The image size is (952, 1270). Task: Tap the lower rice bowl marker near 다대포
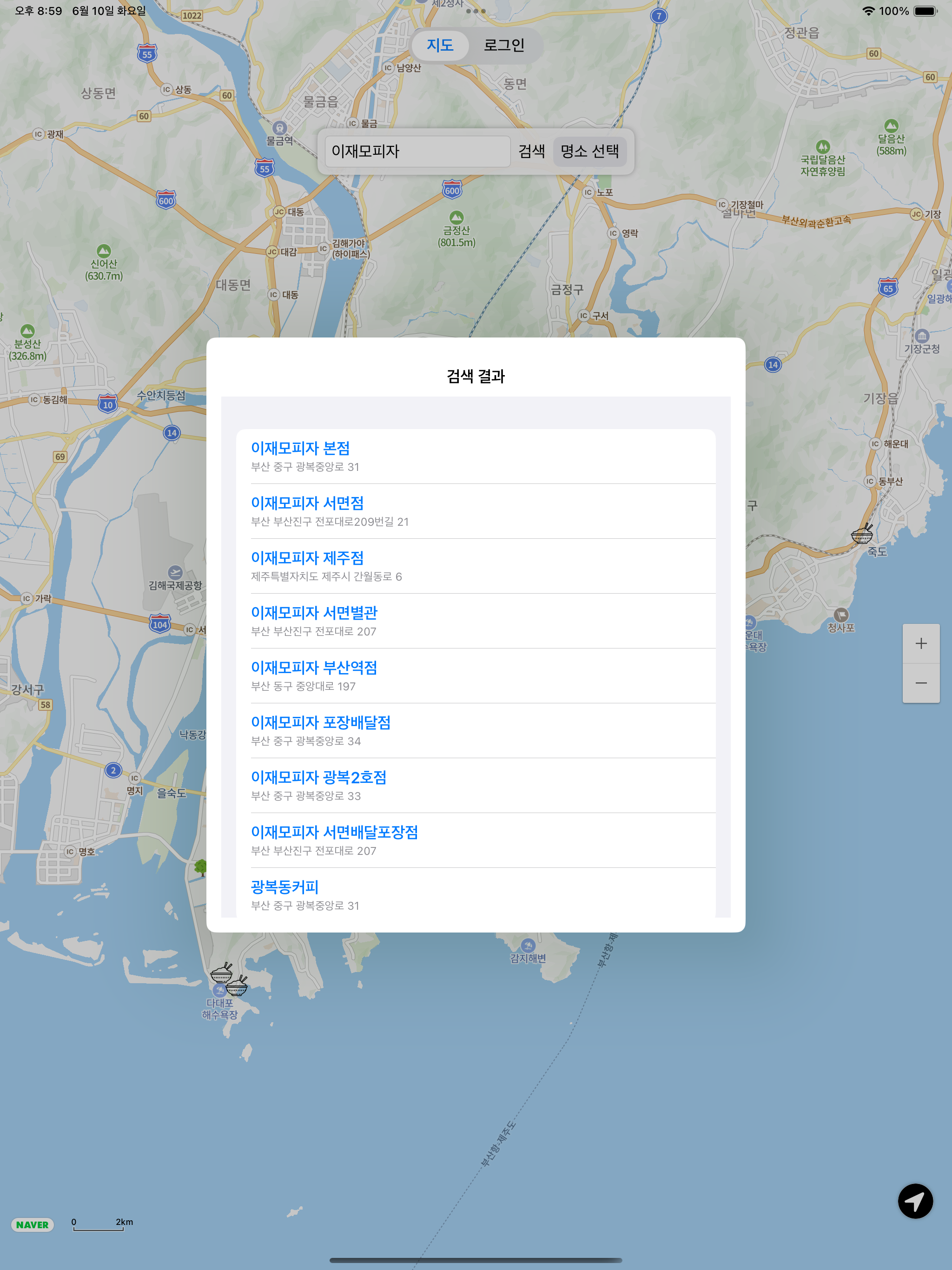pyautogui.click(x=237, y=985)
